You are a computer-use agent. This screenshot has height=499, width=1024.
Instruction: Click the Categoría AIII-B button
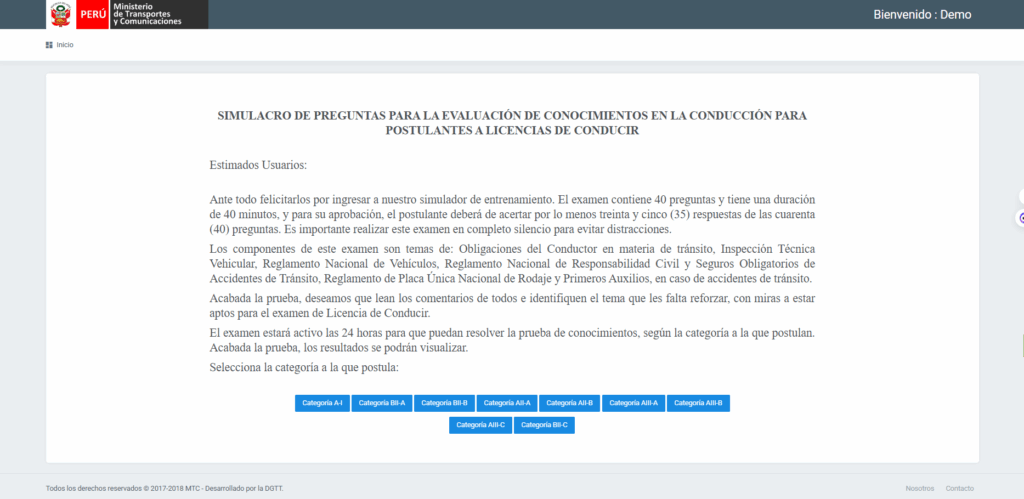[x=698, y=403]
